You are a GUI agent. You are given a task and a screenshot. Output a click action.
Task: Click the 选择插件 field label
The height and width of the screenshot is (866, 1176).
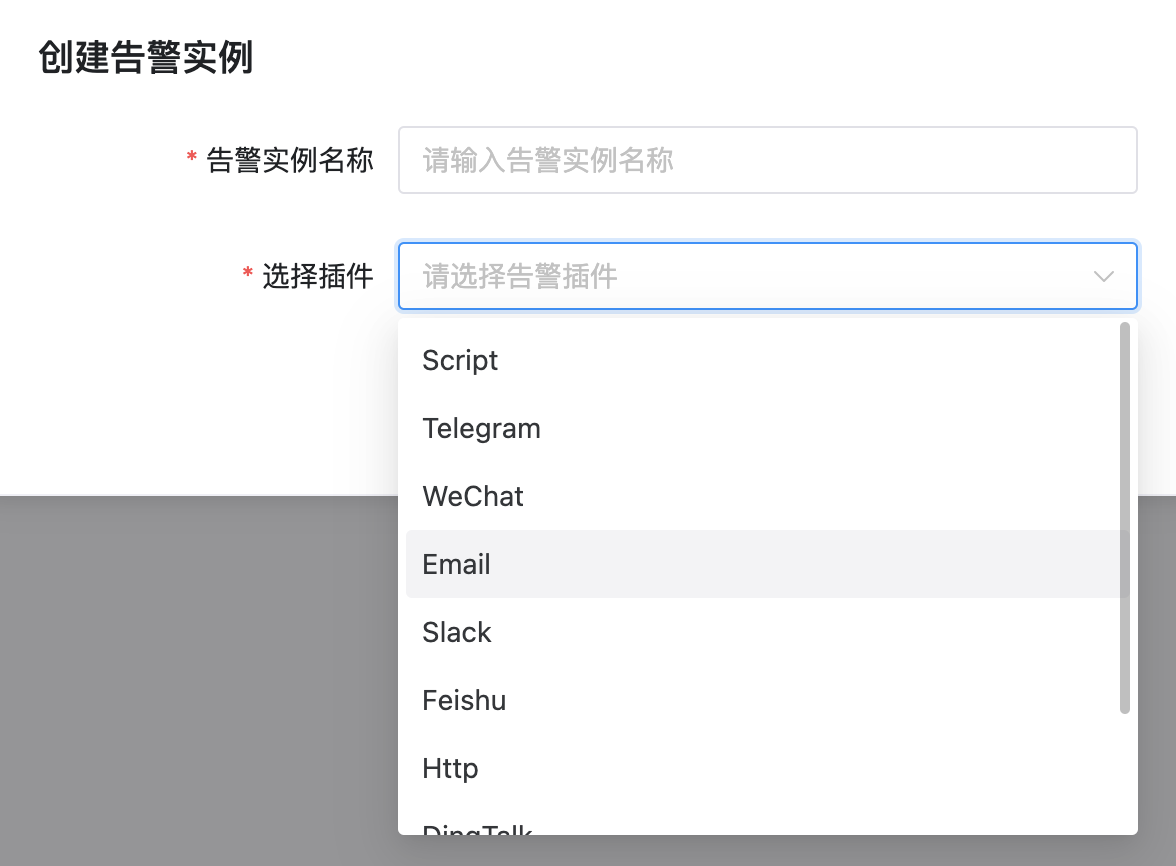pos(318,276)
